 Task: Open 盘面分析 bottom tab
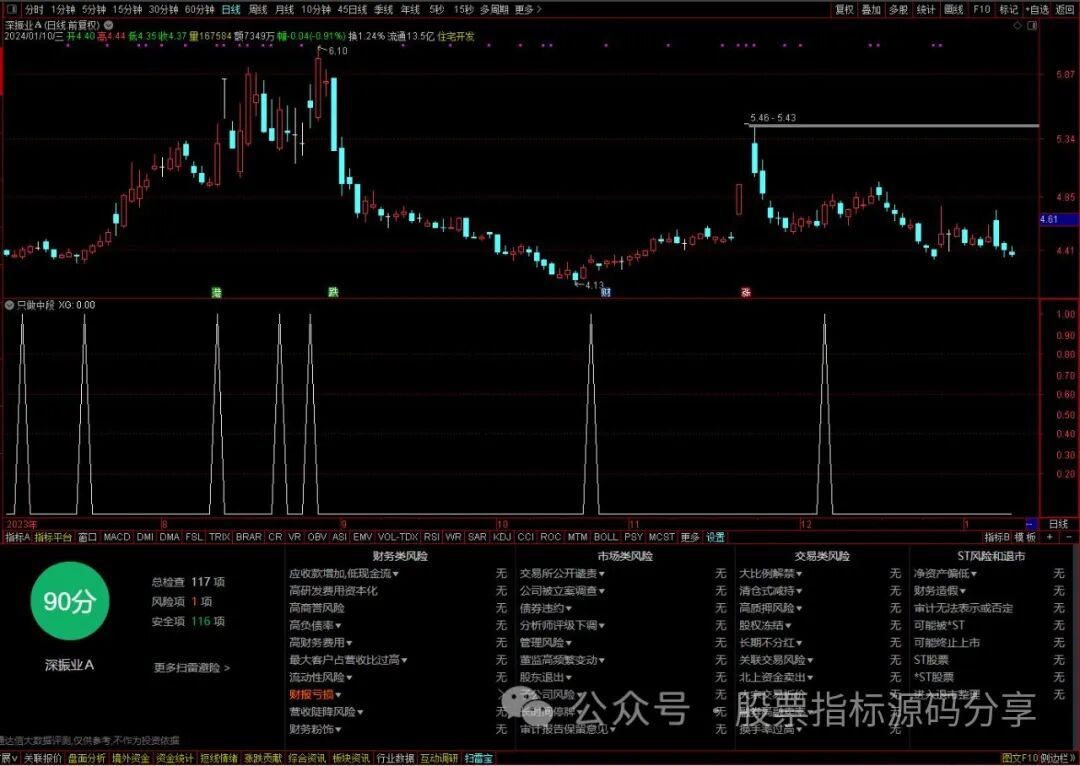(87, 758)
